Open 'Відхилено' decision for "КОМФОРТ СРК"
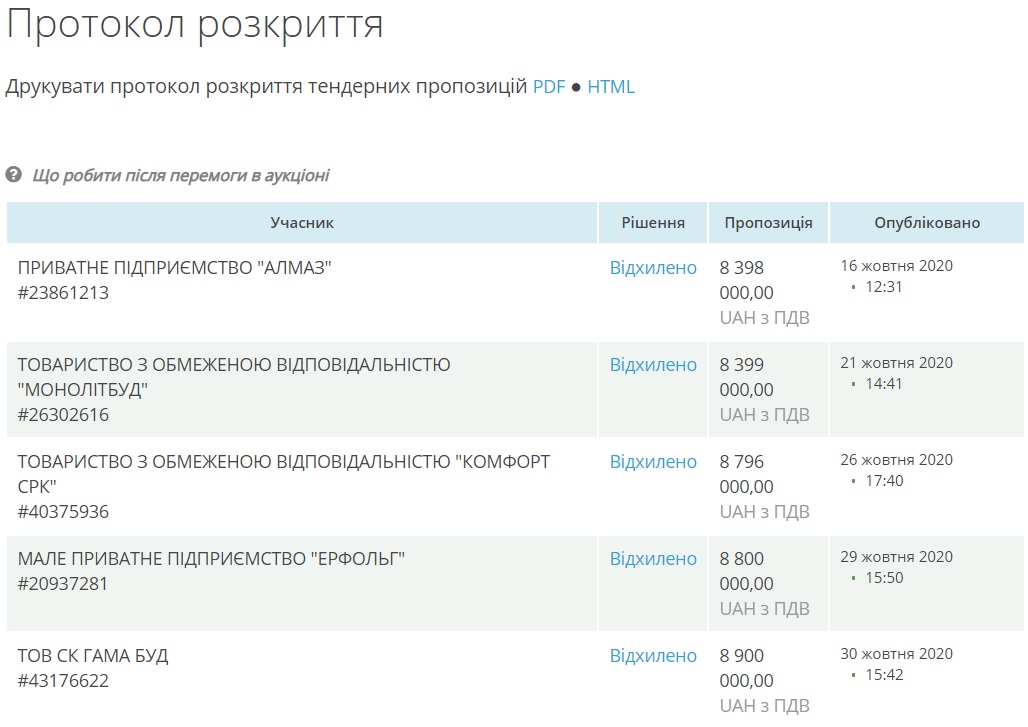Image resolution: width=1028 pixels, height=727 pixels. coord(653,462)
